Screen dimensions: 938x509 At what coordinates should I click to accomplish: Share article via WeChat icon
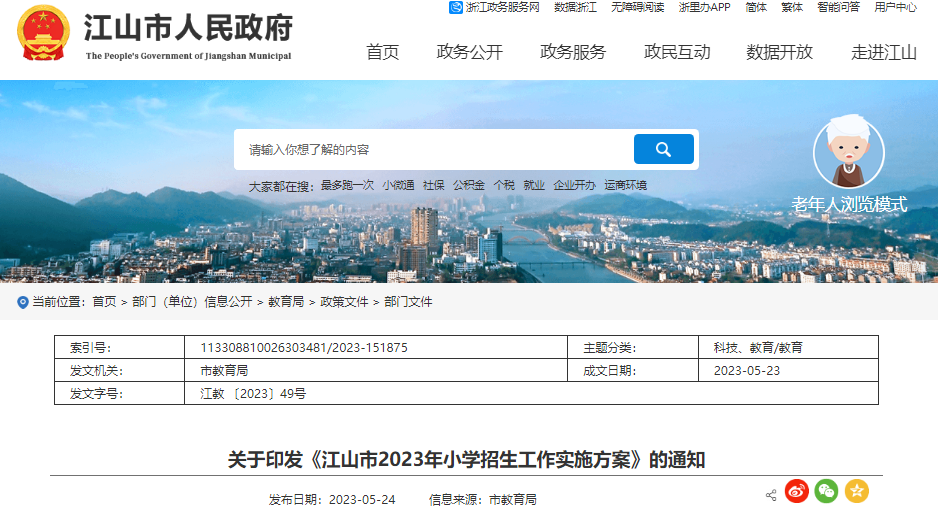coord(826,491)
